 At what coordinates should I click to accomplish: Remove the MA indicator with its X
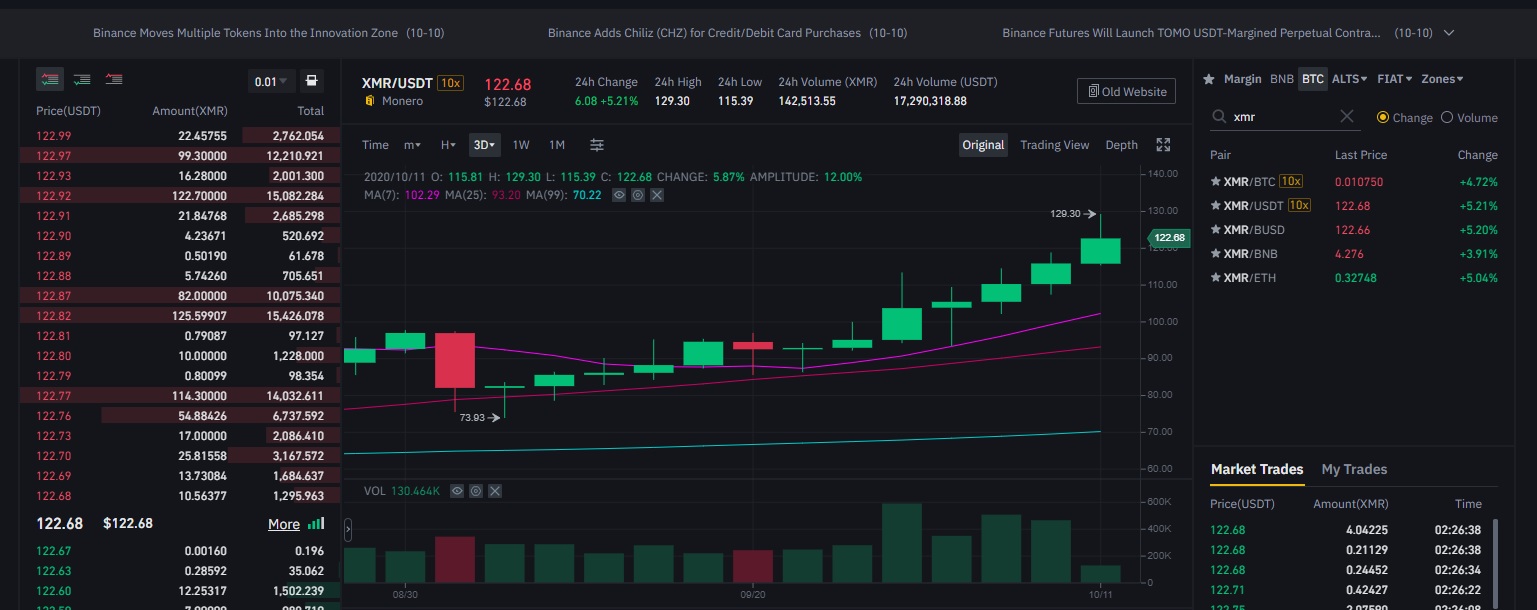(657, 195)
